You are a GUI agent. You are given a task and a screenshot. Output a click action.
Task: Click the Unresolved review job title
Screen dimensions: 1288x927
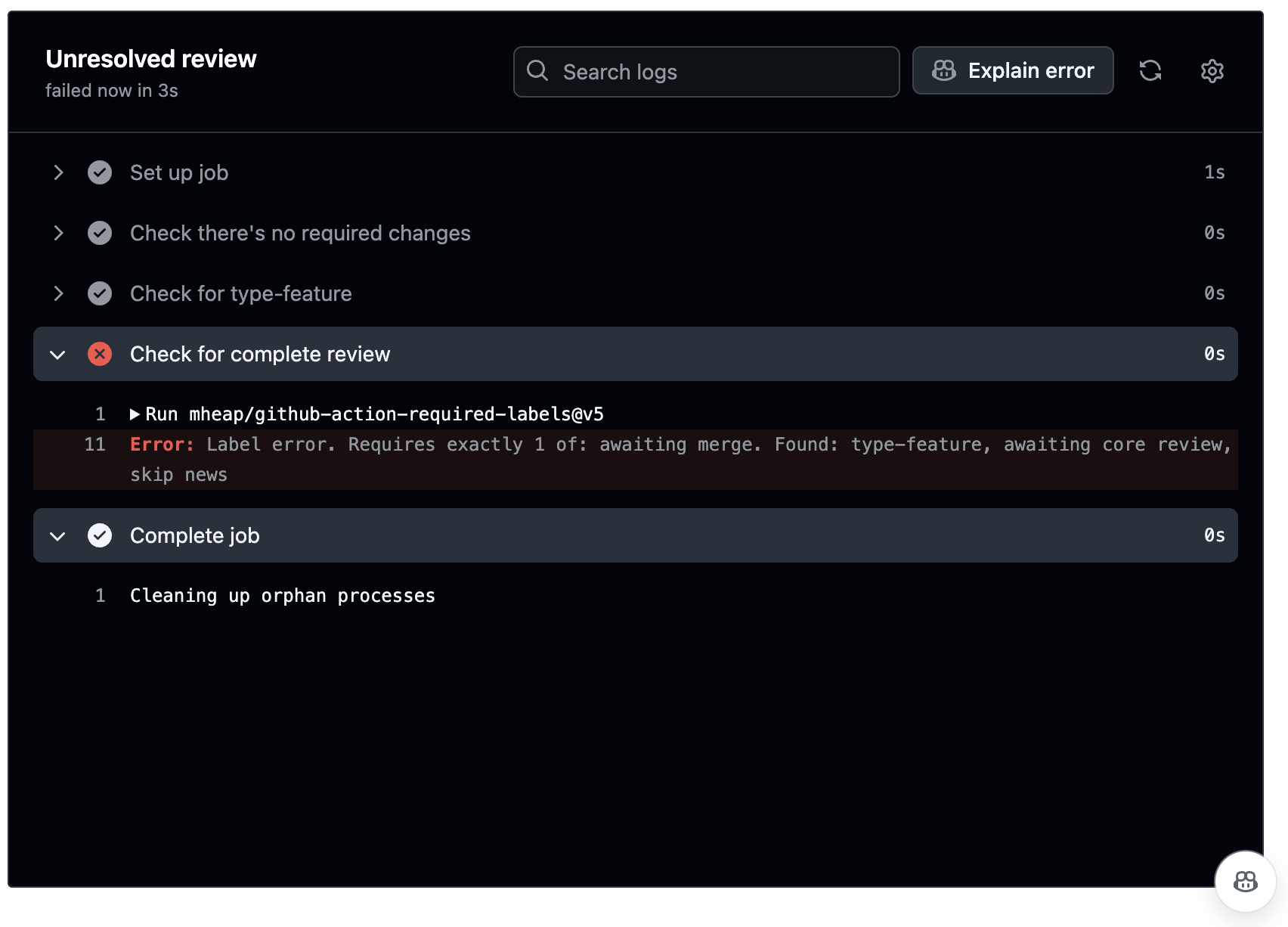click(x=151, y=59)
